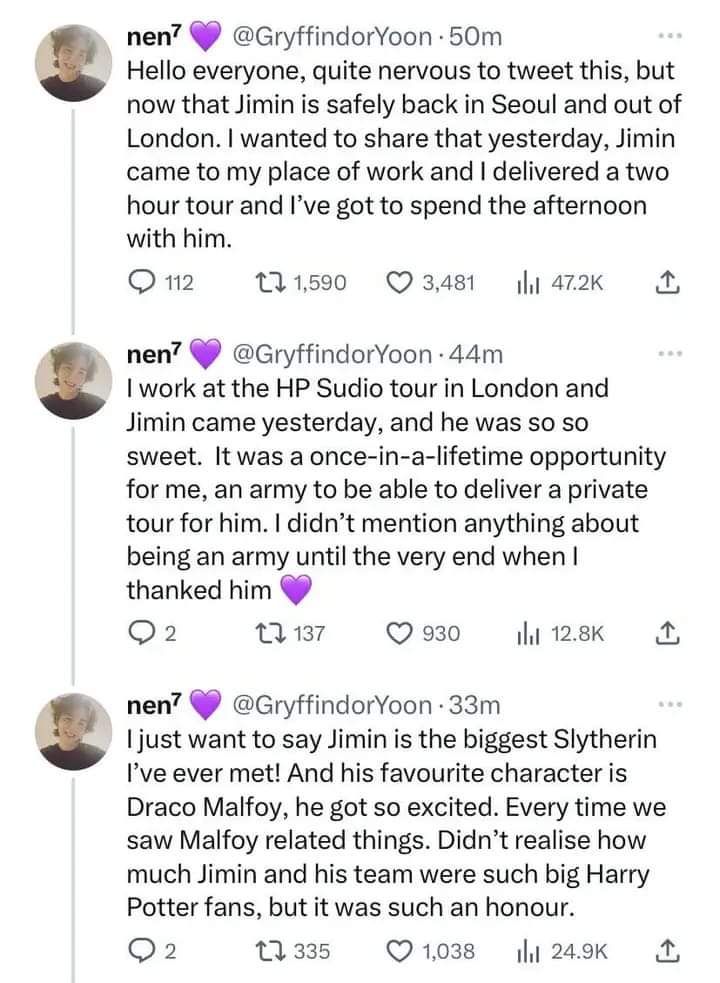Screen dimensions: 720x983
Task: Like the tweet with 3,481 likes
Action: click(399, 283)
